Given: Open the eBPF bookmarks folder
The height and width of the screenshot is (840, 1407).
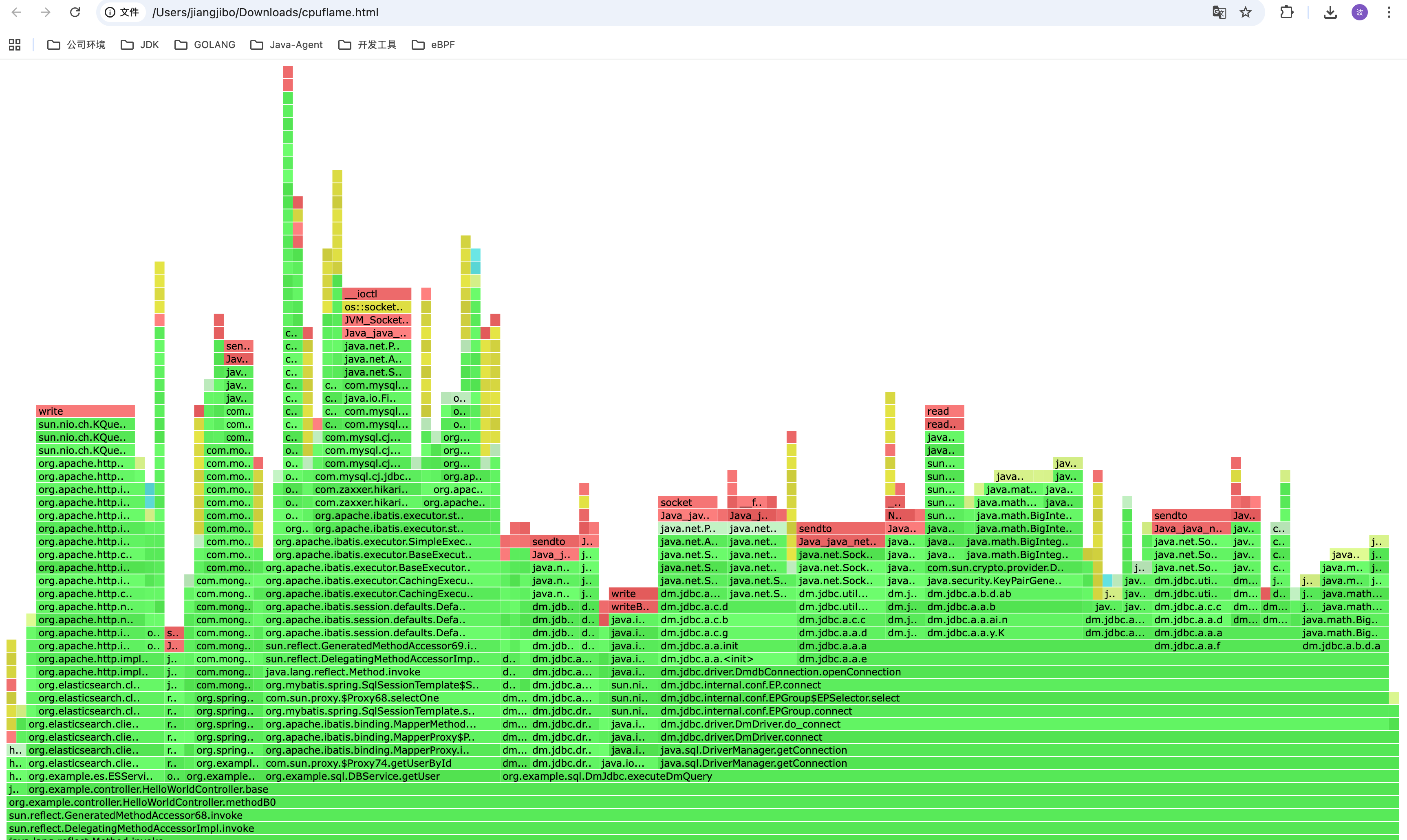Looking at the screenshot, I should [x=433, y=45].
